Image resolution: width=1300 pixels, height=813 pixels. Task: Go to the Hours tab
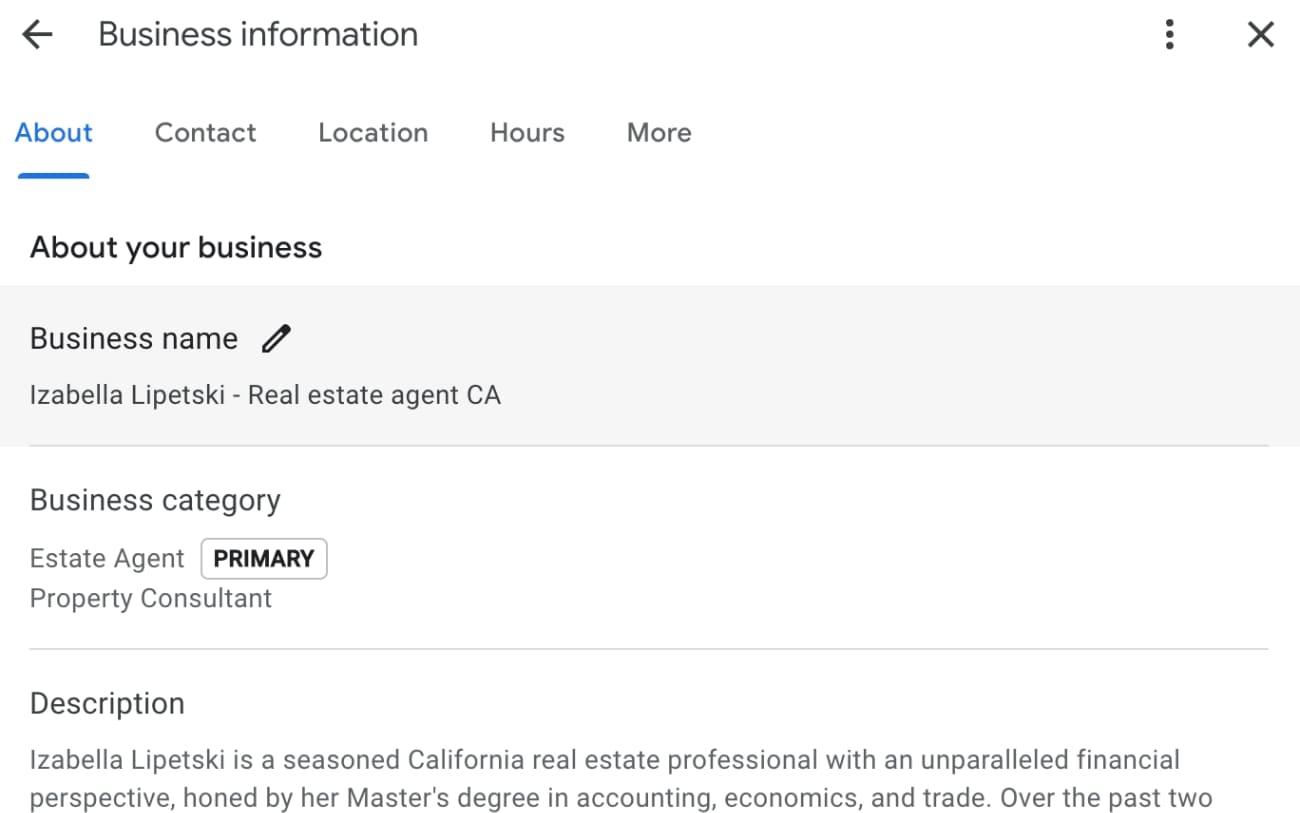click(527, 133)
